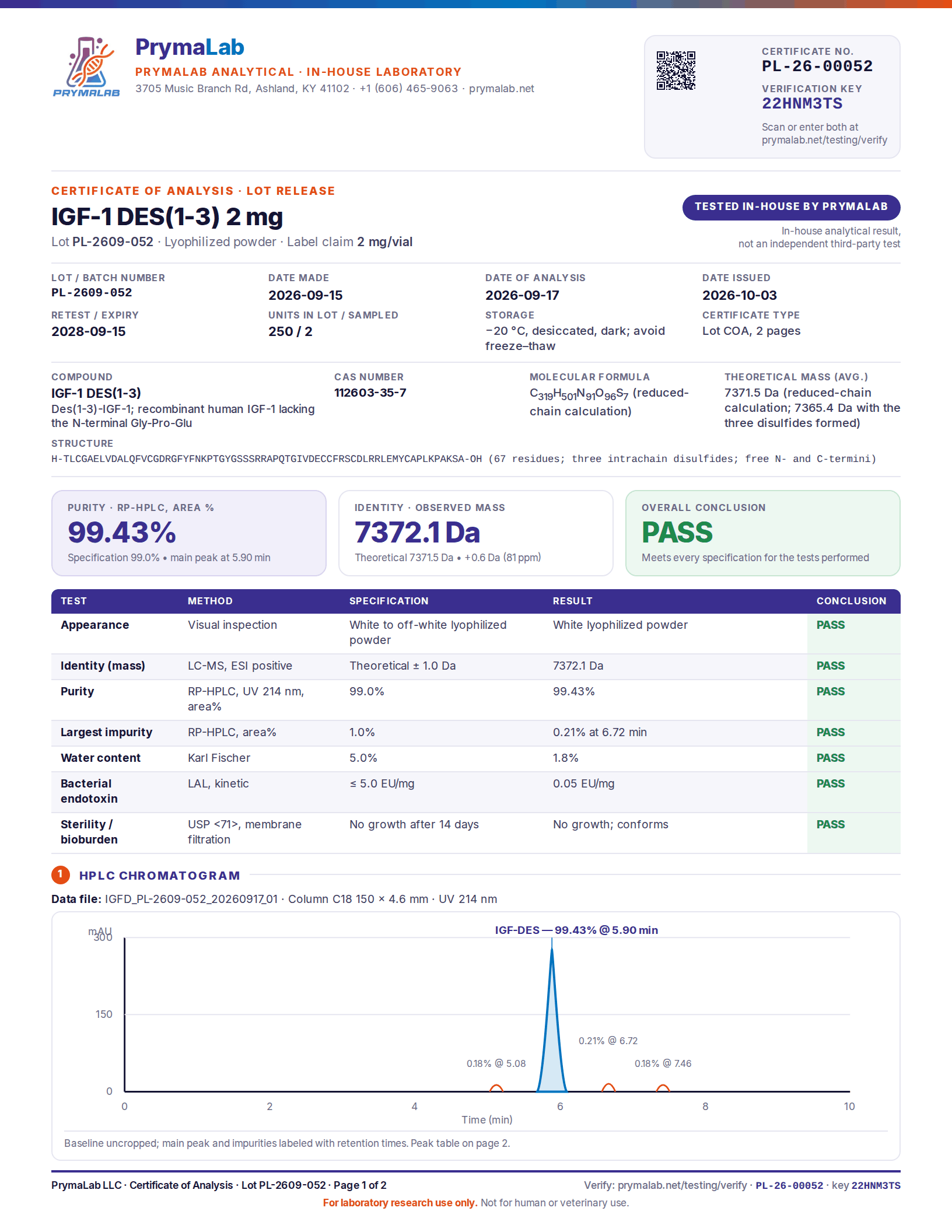Screen dimensions: 952x1232
Task: Click the HPLC Chromatogram section heading
Action: (160, 876)
